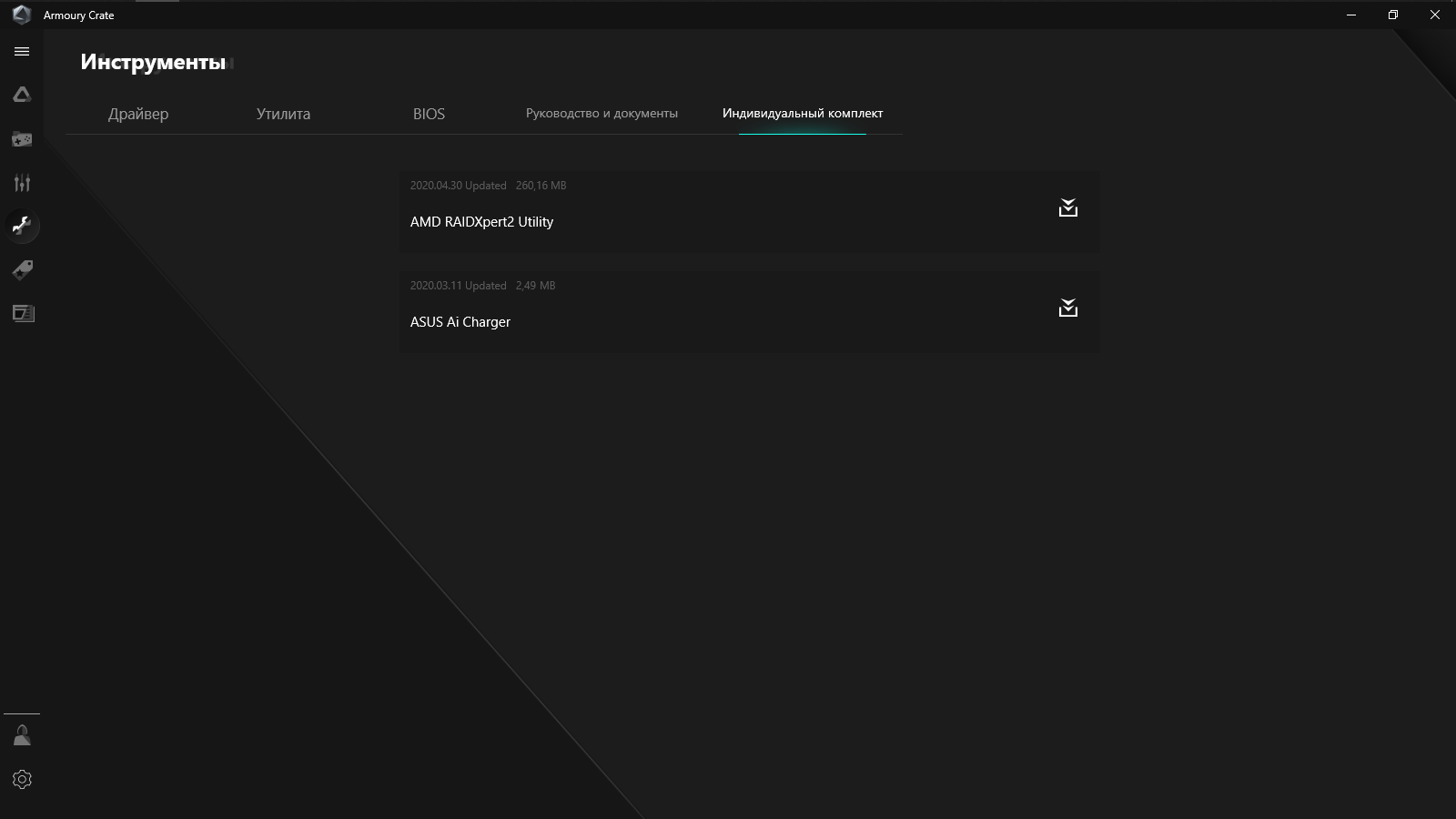This screenshot has width=1456, height=819.
Task: Open the user profile icon
Action: click(x=22, y=735)
